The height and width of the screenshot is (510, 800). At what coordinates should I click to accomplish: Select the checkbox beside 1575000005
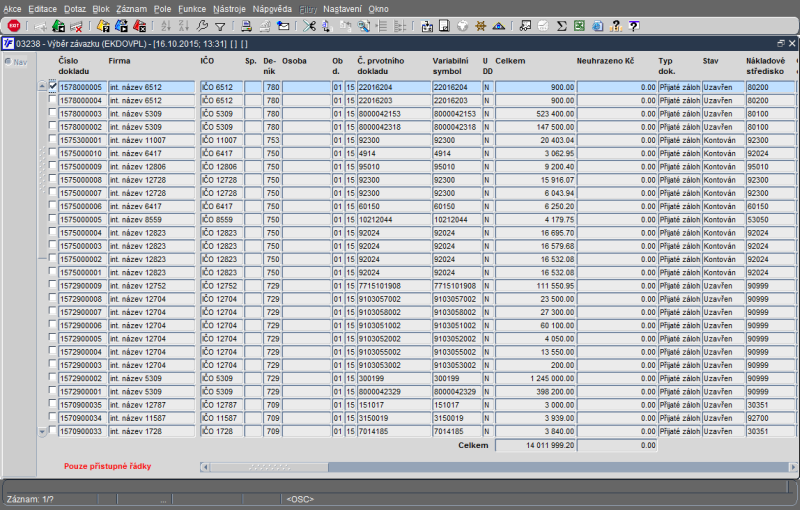(53, 218)
